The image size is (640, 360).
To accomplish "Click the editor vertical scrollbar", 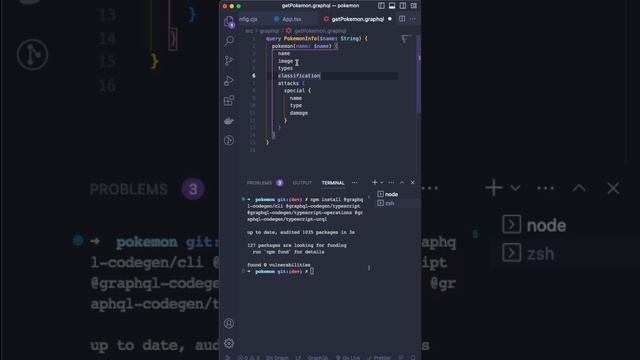I will (x=418, y=73).
